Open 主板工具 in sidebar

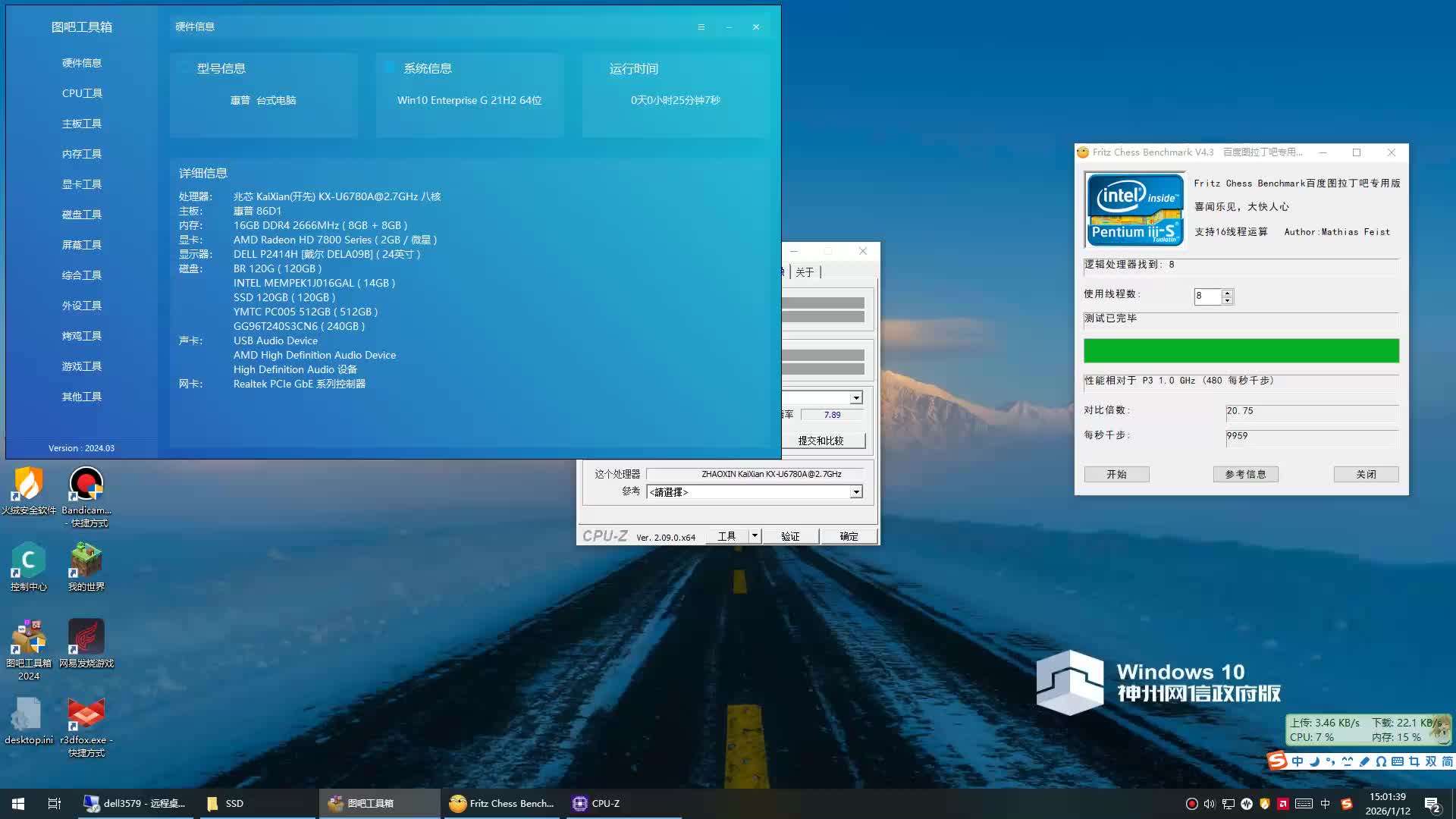[x=82, y=124]
